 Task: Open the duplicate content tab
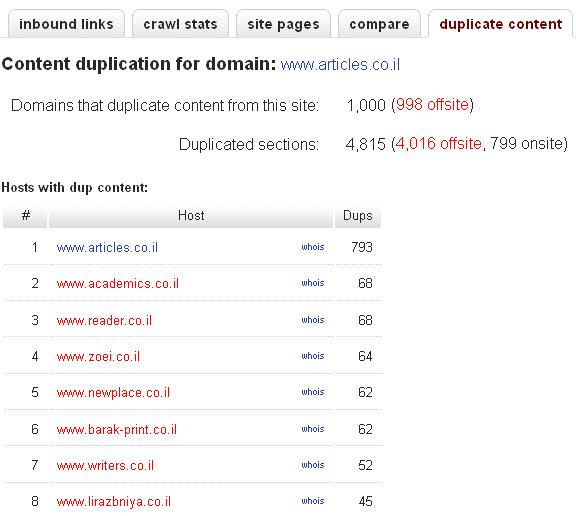[x=500, y=24]
